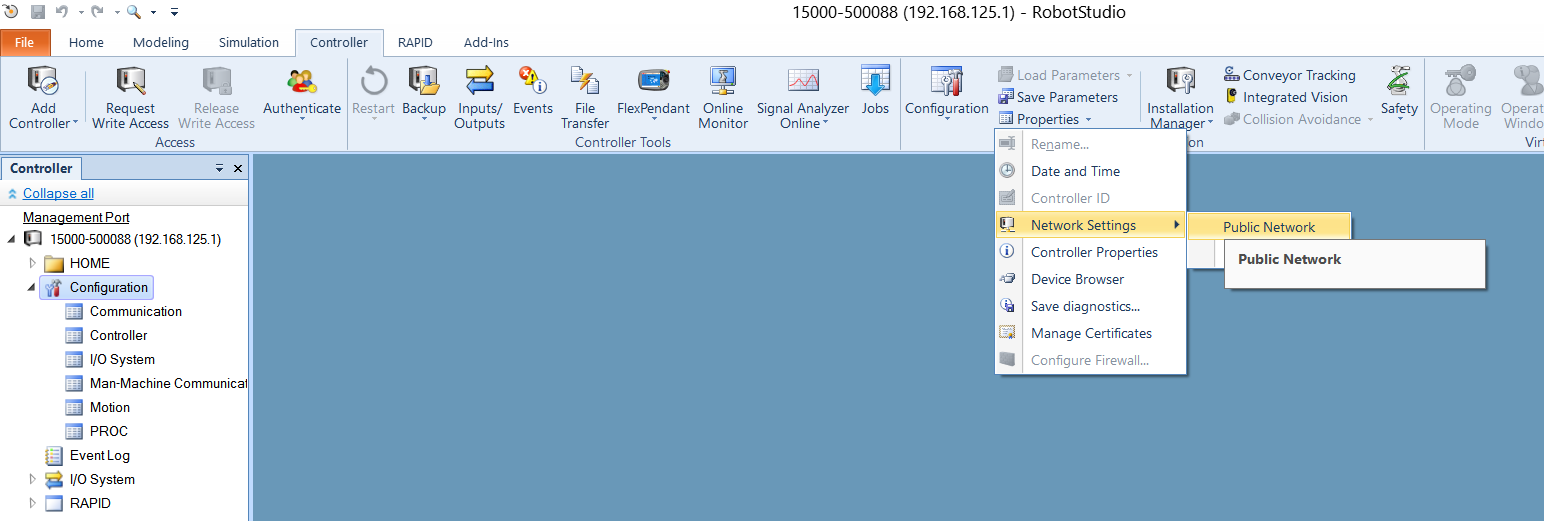
Task: Expand the I/O System node arrow
Action: 33,479
